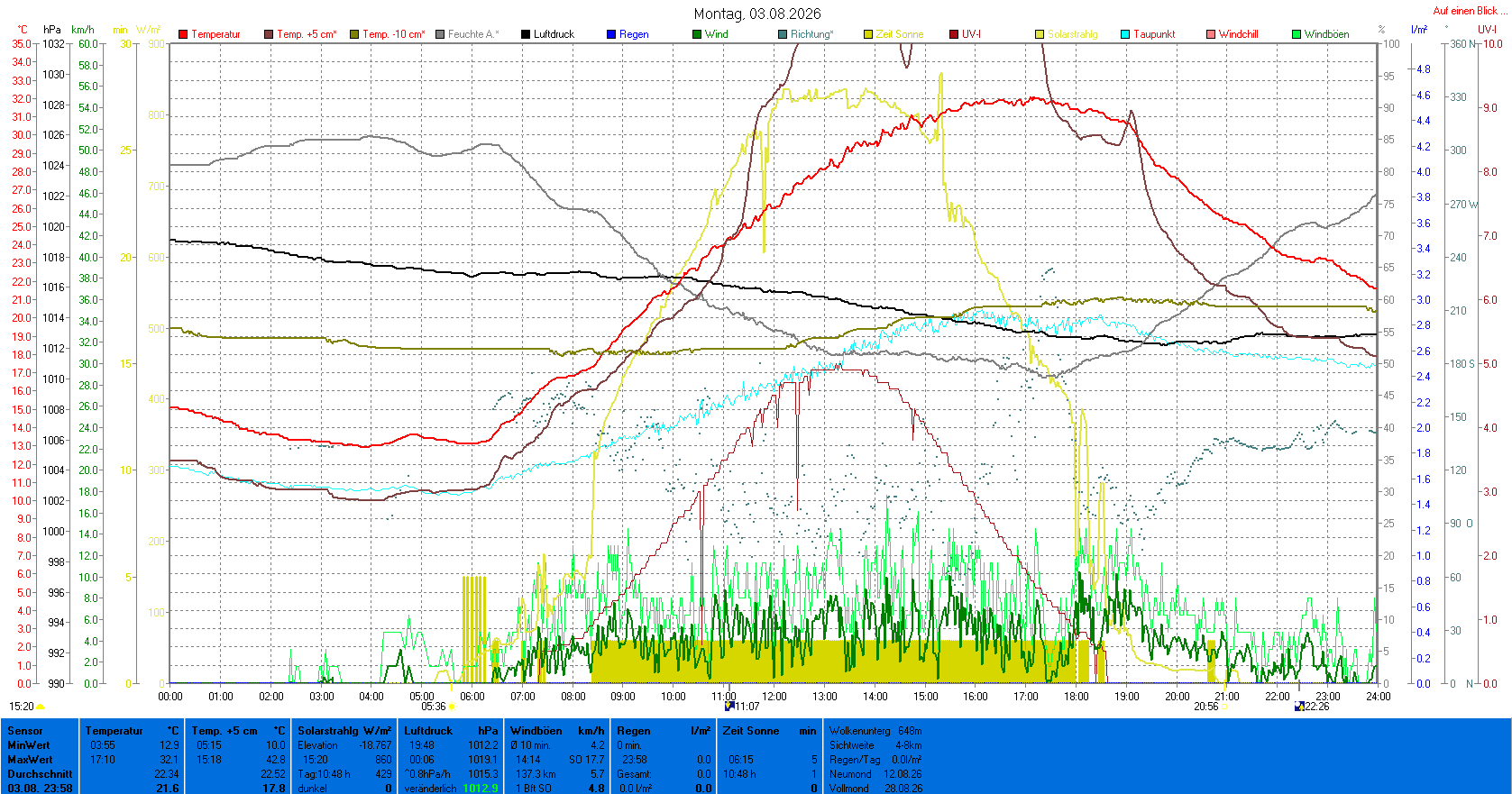The width and height of the screenshot is (1512, 794).
Task: Select the 'Luftdruck' legend label
Action: pos(554,34)
